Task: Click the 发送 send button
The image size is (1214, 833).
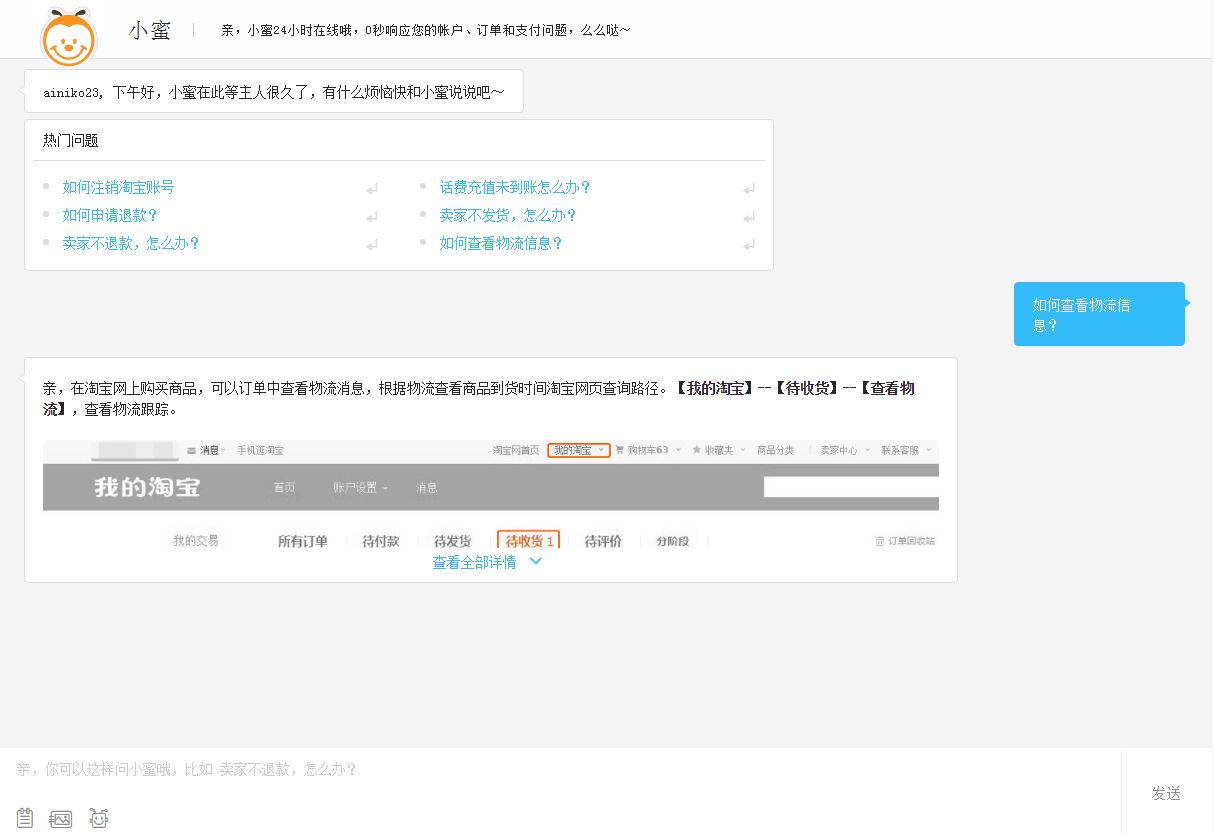Action: 1166,793
